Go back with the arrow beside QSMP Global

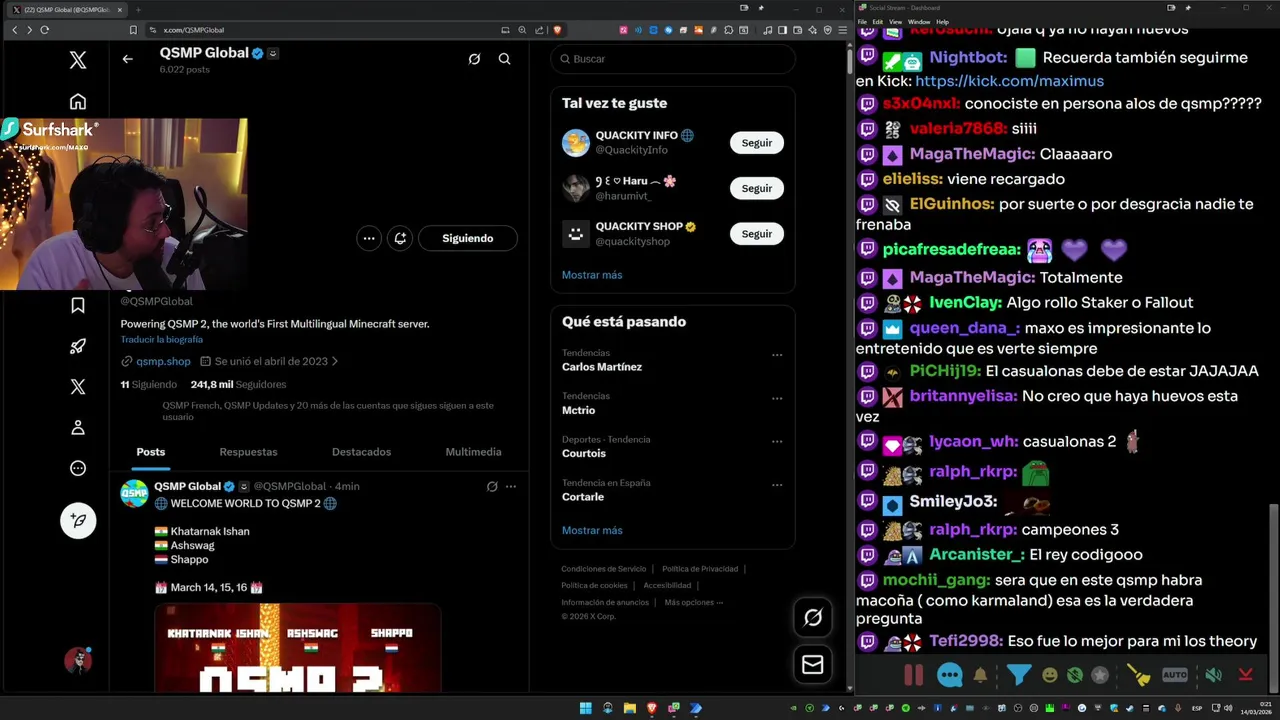point(127,59)
